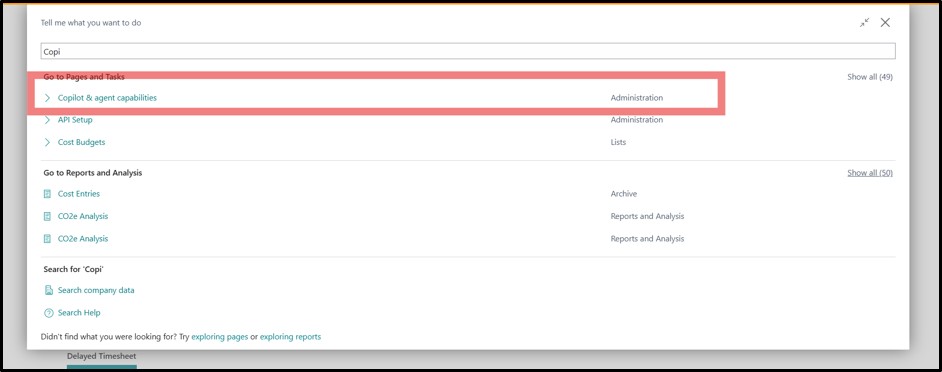Click Archive label next to Cost Entries

(624, 194)
